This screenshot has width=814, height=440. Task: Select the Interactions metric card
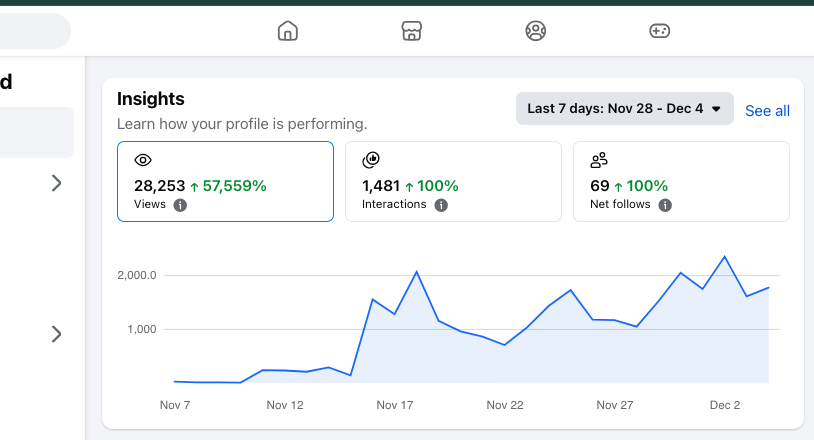point(453,181)
